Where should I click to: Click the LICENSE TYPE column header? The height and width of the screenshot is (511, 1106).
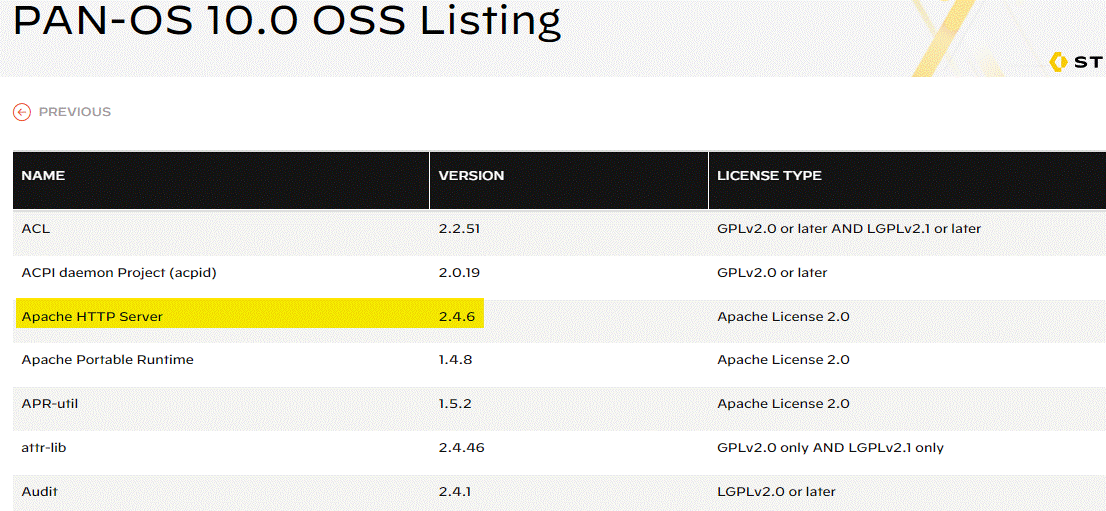(x=769, y=176)
